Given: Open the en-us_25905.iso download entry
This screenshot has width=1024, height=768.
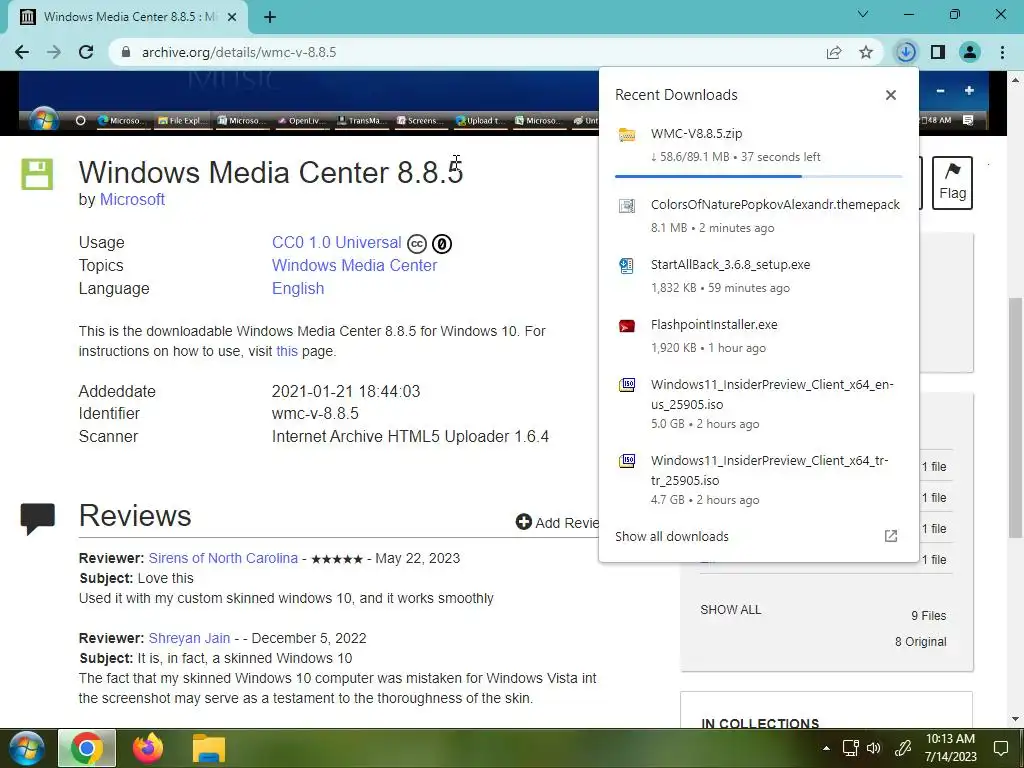Looking at the screenshot, I should click(758, 404).
